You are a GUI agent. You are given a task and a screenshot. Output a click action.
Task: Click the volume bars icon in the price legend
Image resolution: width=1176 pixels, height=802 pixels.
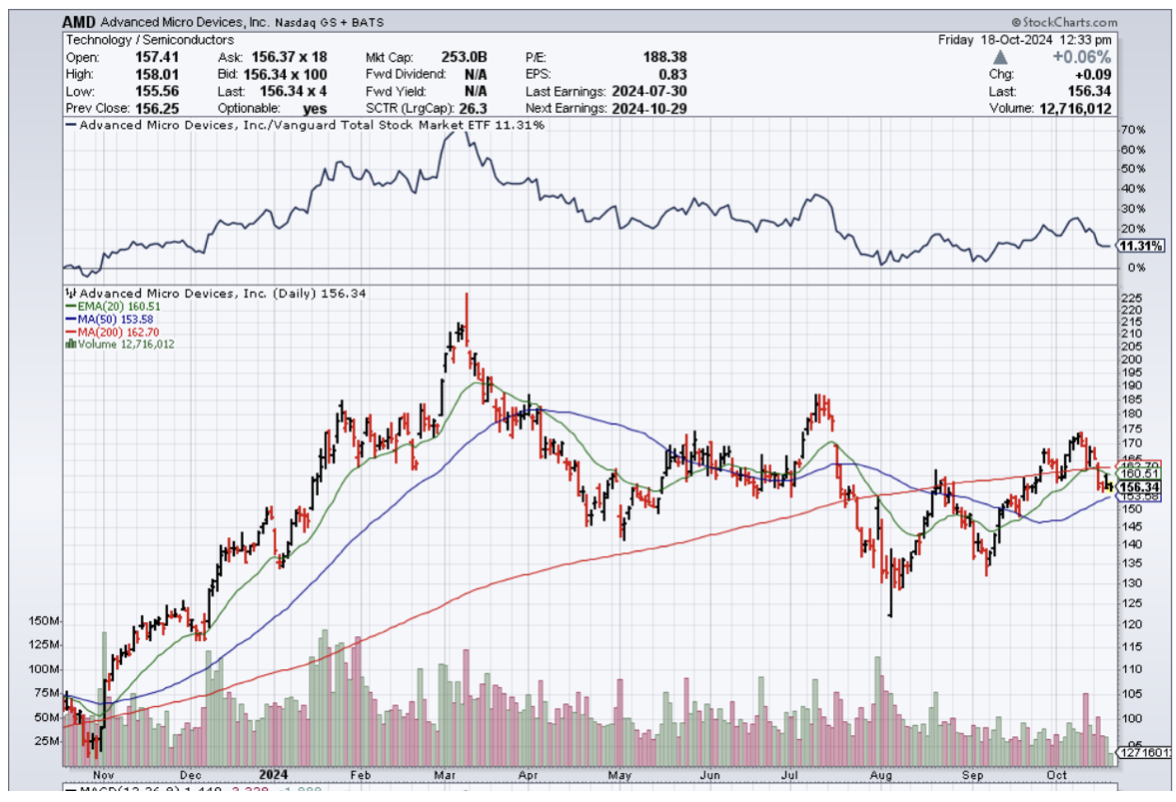(x=71, y=344)
